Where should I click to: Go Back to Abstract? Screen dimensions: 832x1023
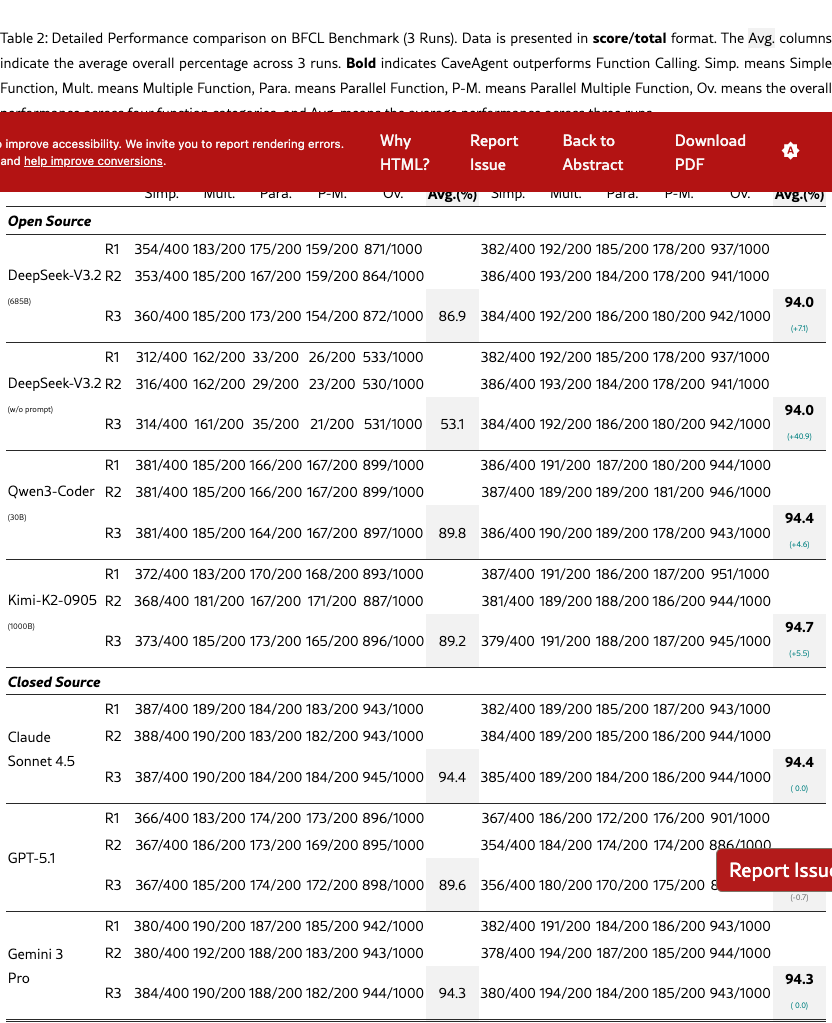click(592, 153)
